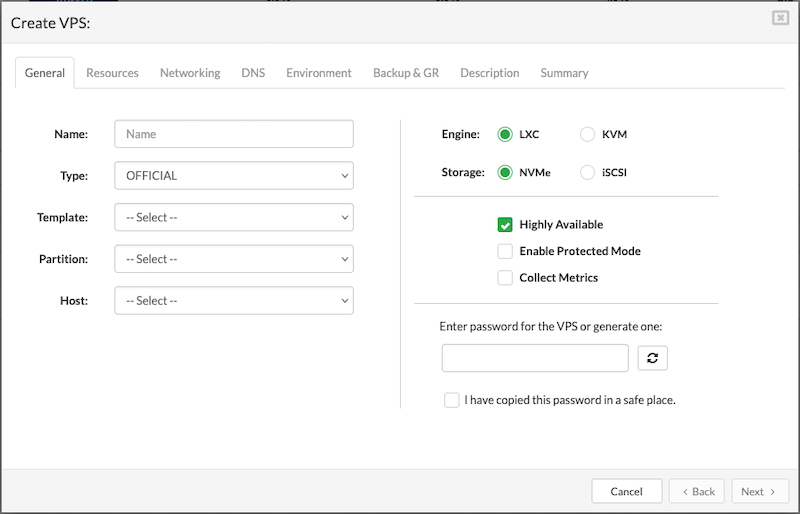Screen dimensions: 800x514
Task: Expand the Host selection dropdown
Action: 234,301
